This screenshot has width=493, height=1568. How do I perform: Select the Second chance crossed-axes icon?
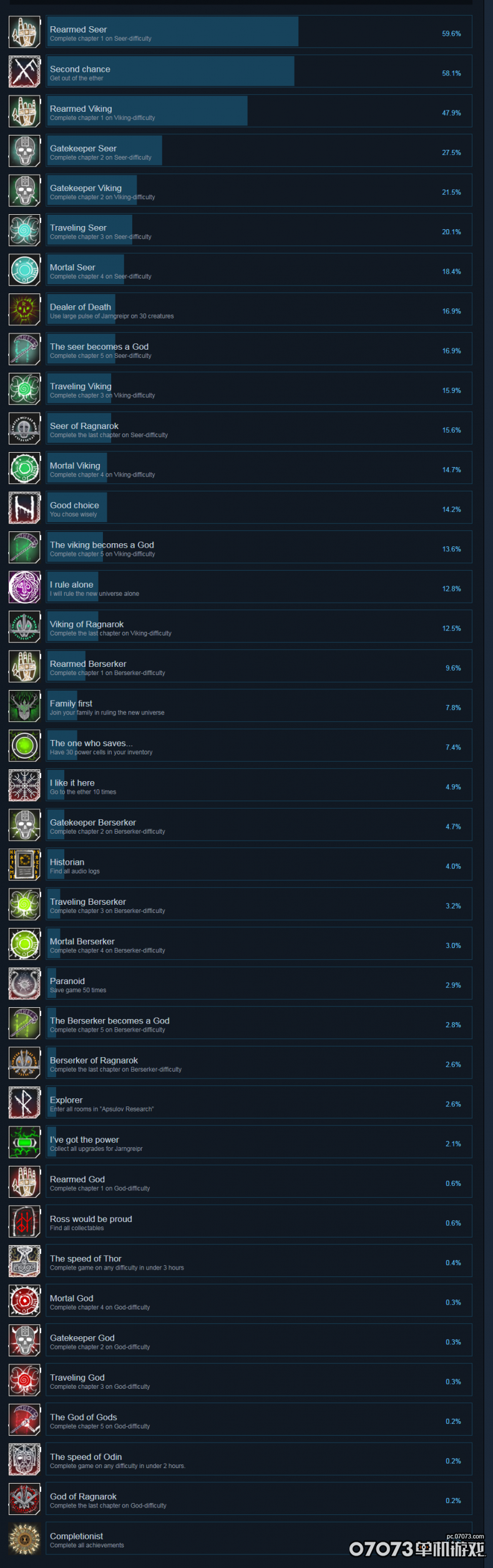(x=25, y=72)
